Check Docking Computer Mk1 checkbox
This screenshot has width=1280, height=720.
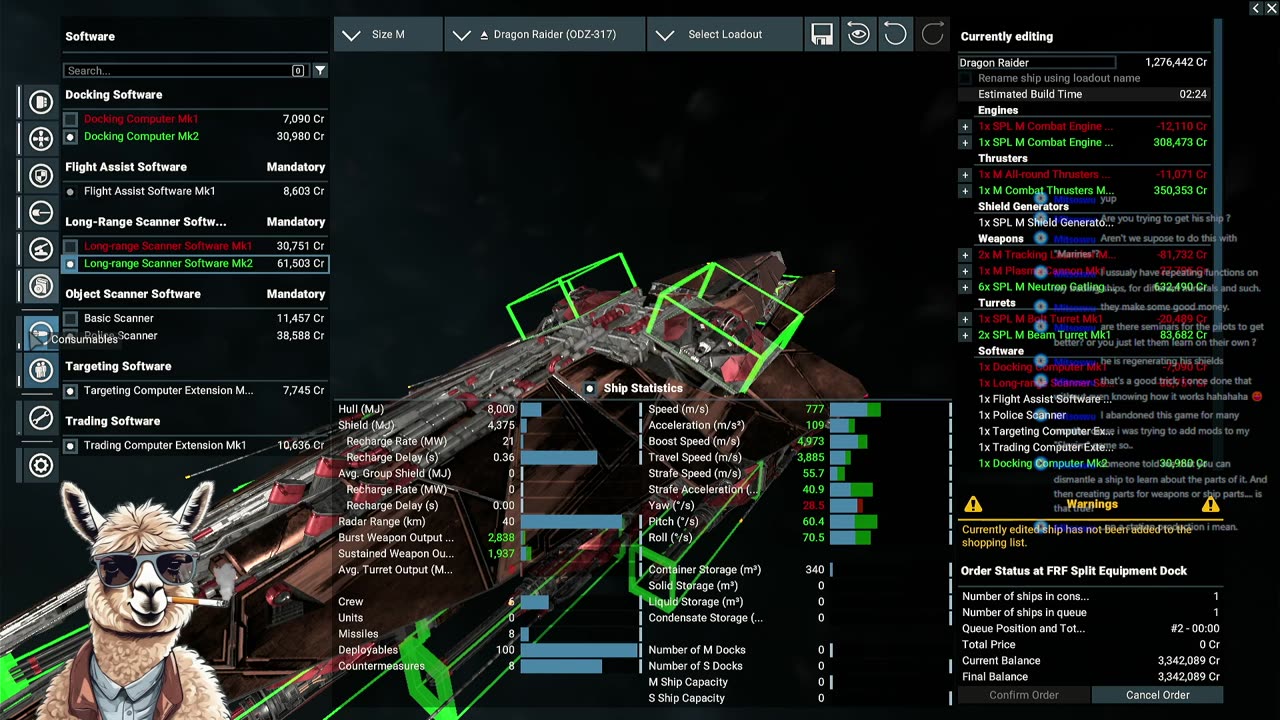point(70,119)
